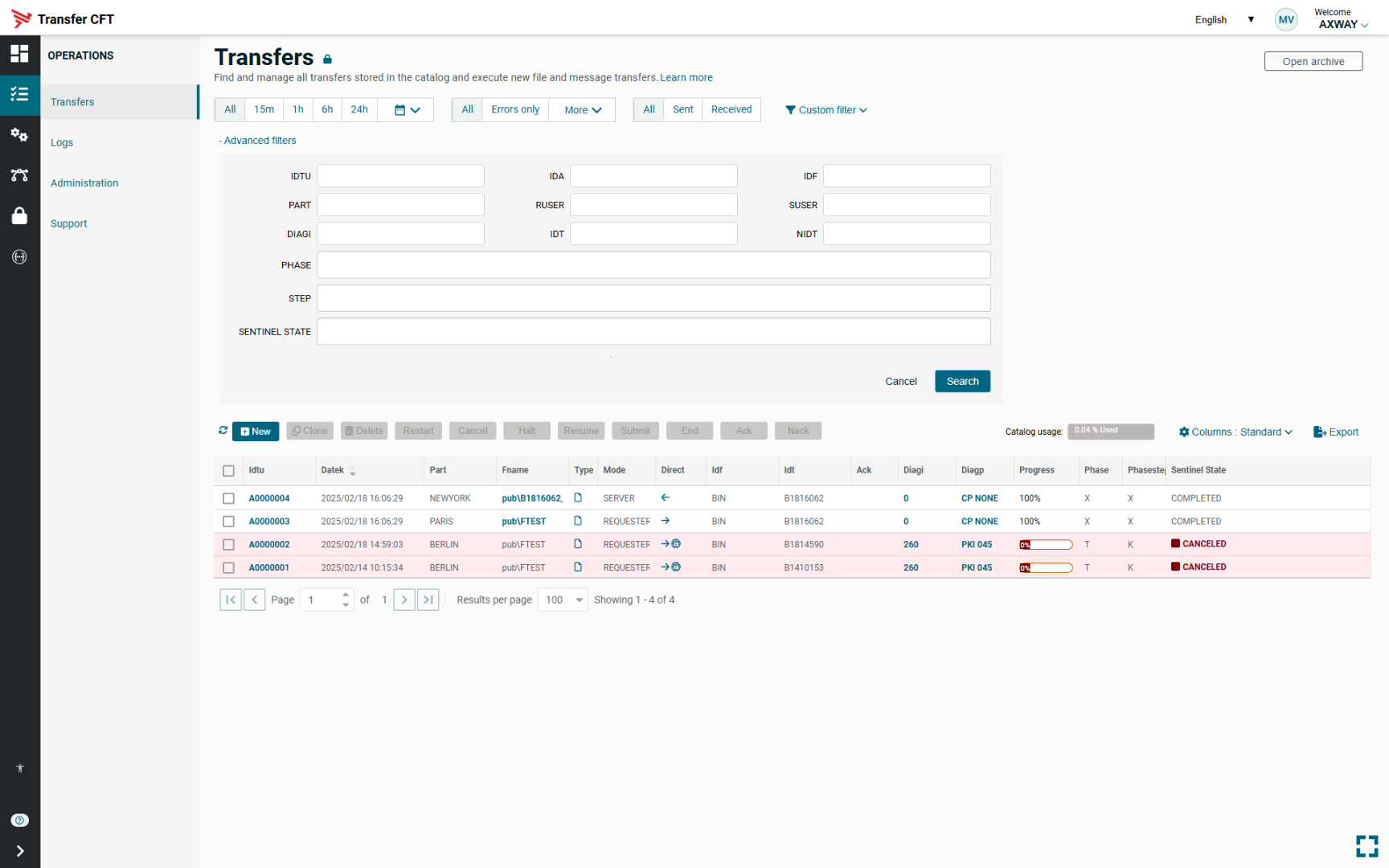The image size is (1389, 868).
Task: Open the settings gears sidebar icon
Action: (19, 135)
